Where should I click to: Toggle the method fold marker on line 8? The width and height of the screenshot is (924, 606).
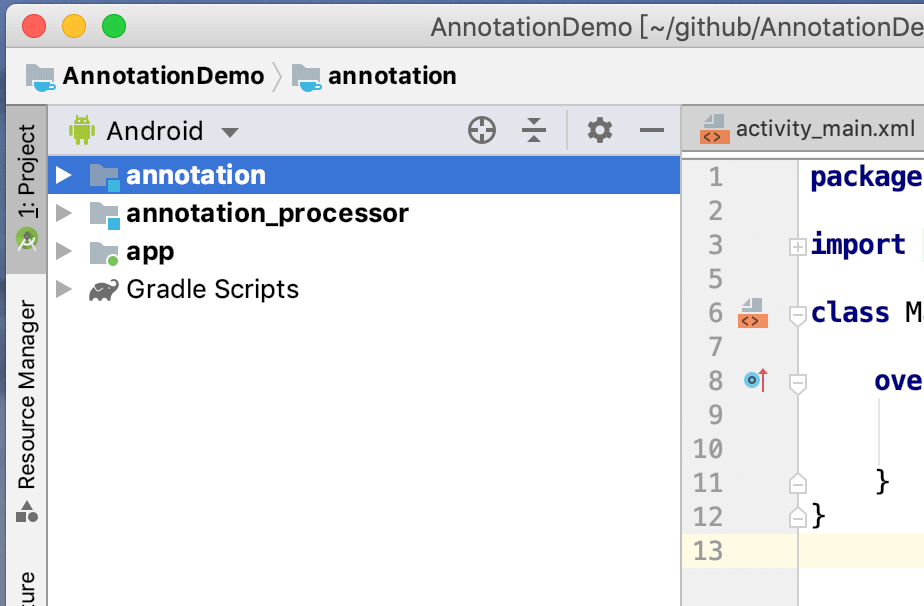[798, 383]
